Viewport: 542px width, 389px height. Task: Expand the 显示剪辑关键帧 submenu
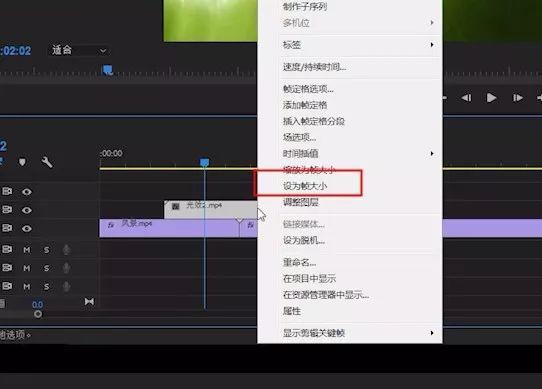[x=350, y=333]
